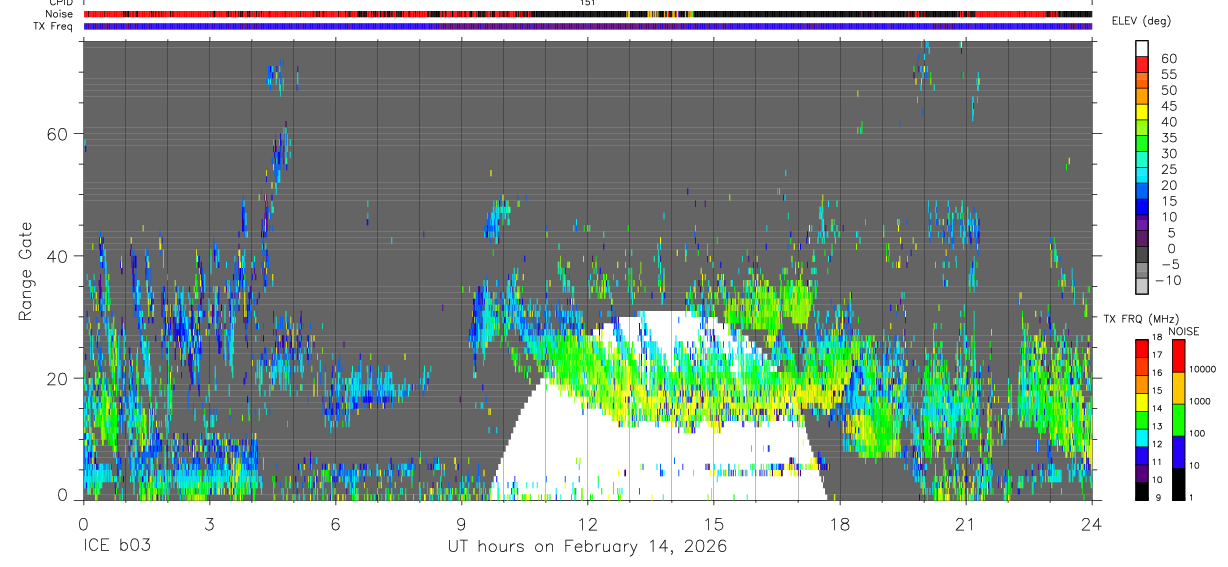Click the CPID value '151' at top
The height and width of the screenshot is (567, 1228).
coord(588,3)
